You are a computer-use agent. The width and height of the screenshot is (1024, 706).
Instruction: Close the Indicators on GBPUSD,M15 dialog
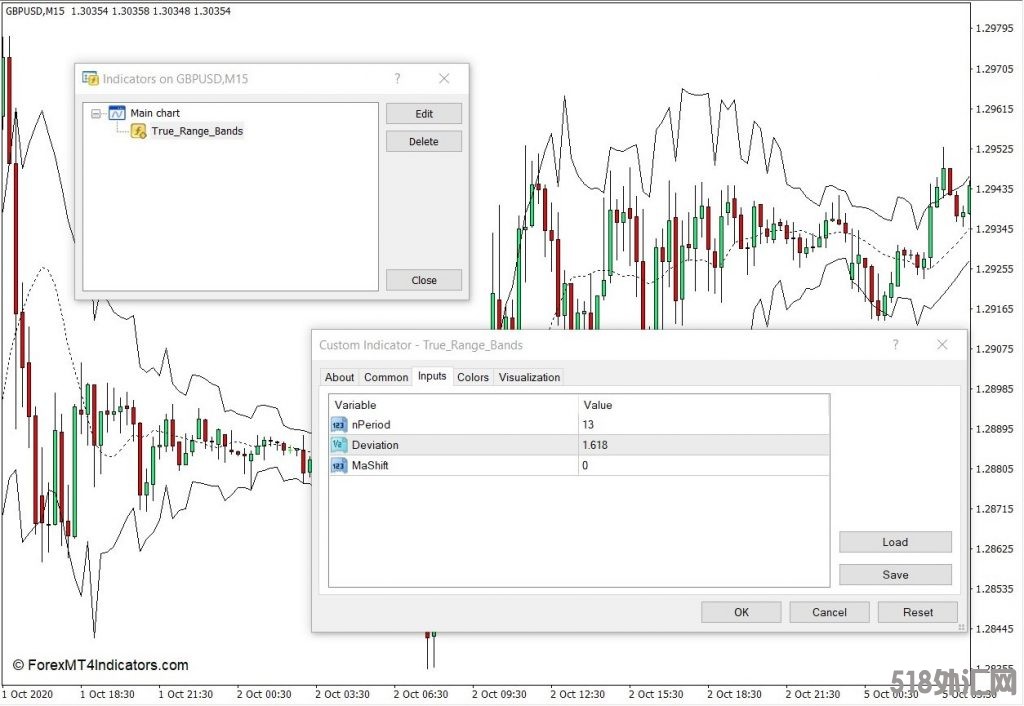(444, 79)
